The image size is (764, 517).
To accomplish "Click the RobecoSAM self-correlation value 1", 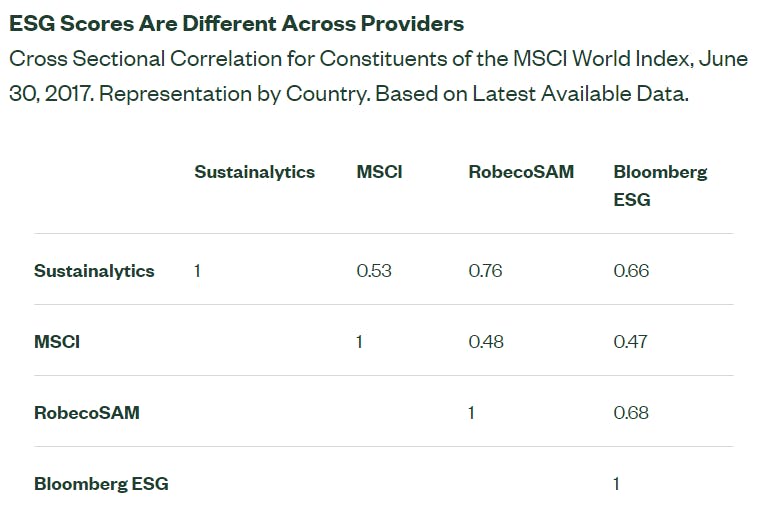I will coord(471,412).
